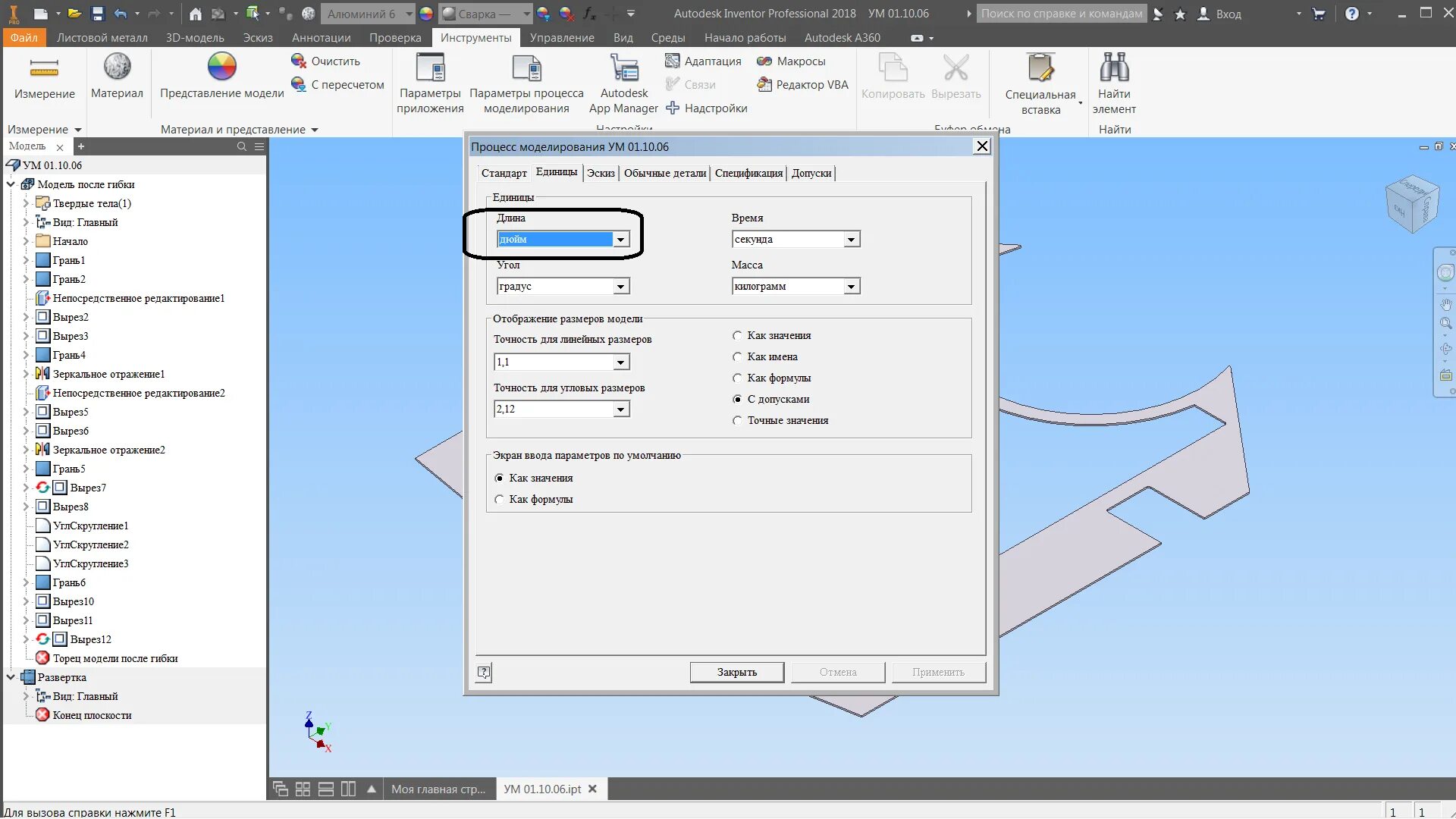Image resolution: width=1456 pixels, height=819 pixels.
Task: Open linear dimension precision dropdown
Action: (620, 362)
